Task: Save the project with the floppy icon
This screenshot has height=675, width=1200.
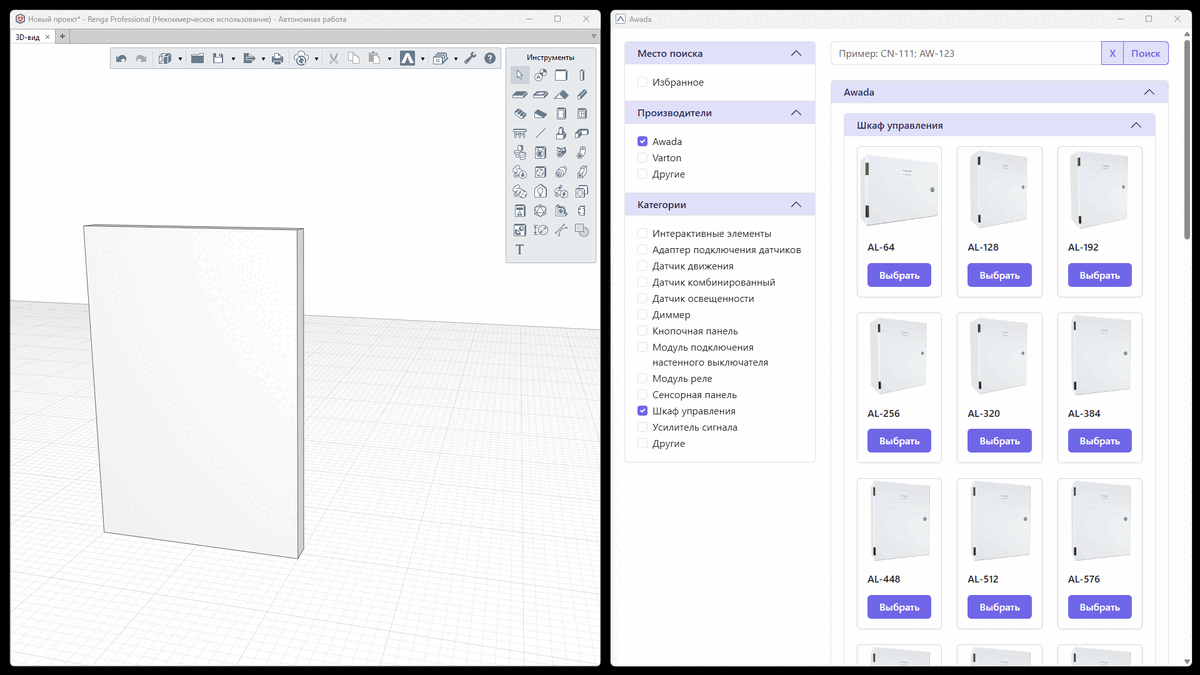Action: tap(219, 59)
